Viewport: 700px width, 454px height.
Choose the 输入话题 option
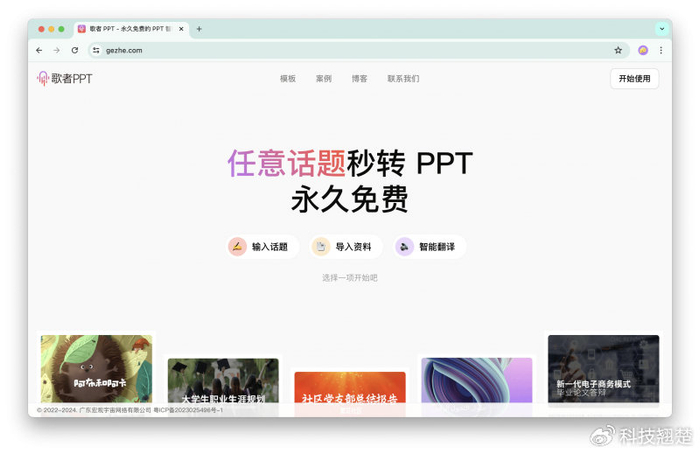262,246
